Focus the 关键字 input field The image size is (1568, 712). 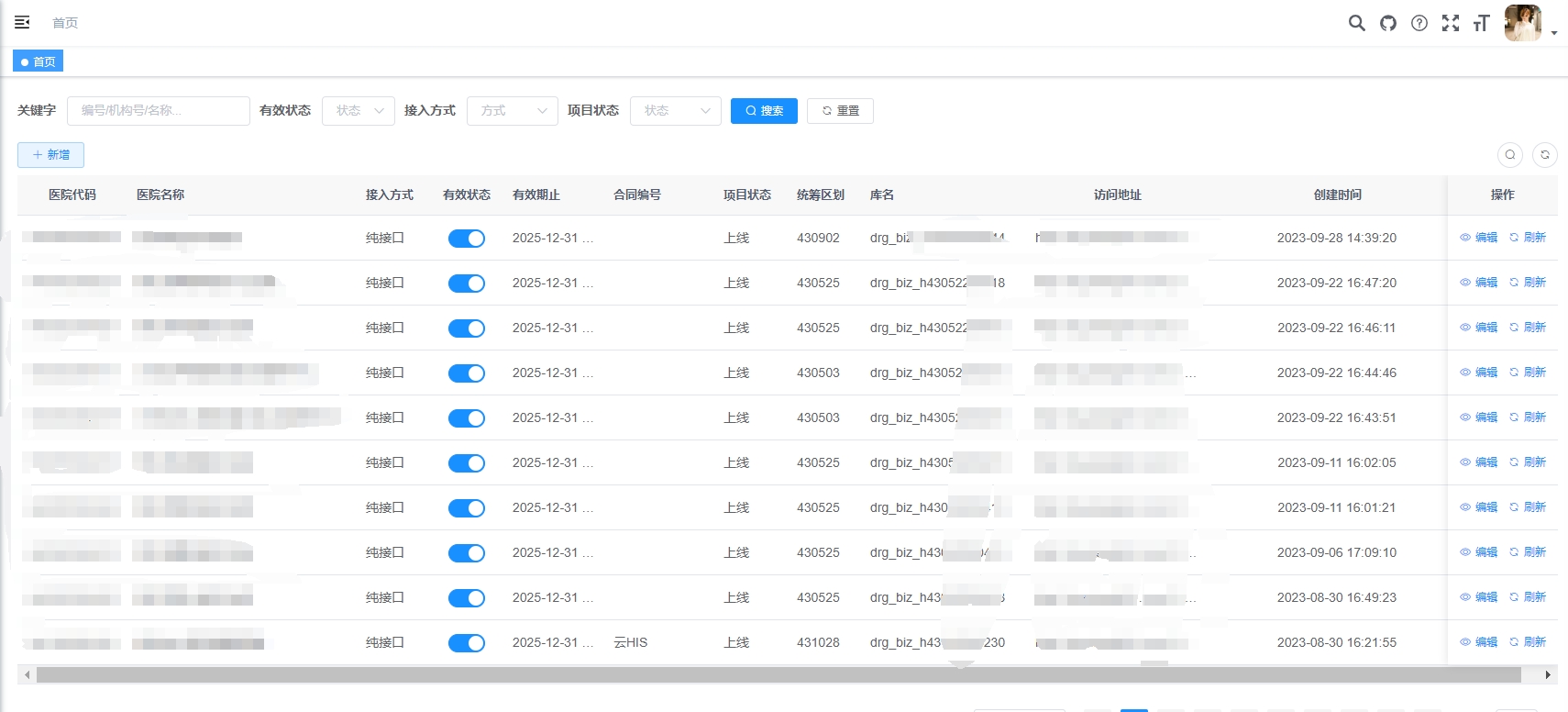click(159, 111)
